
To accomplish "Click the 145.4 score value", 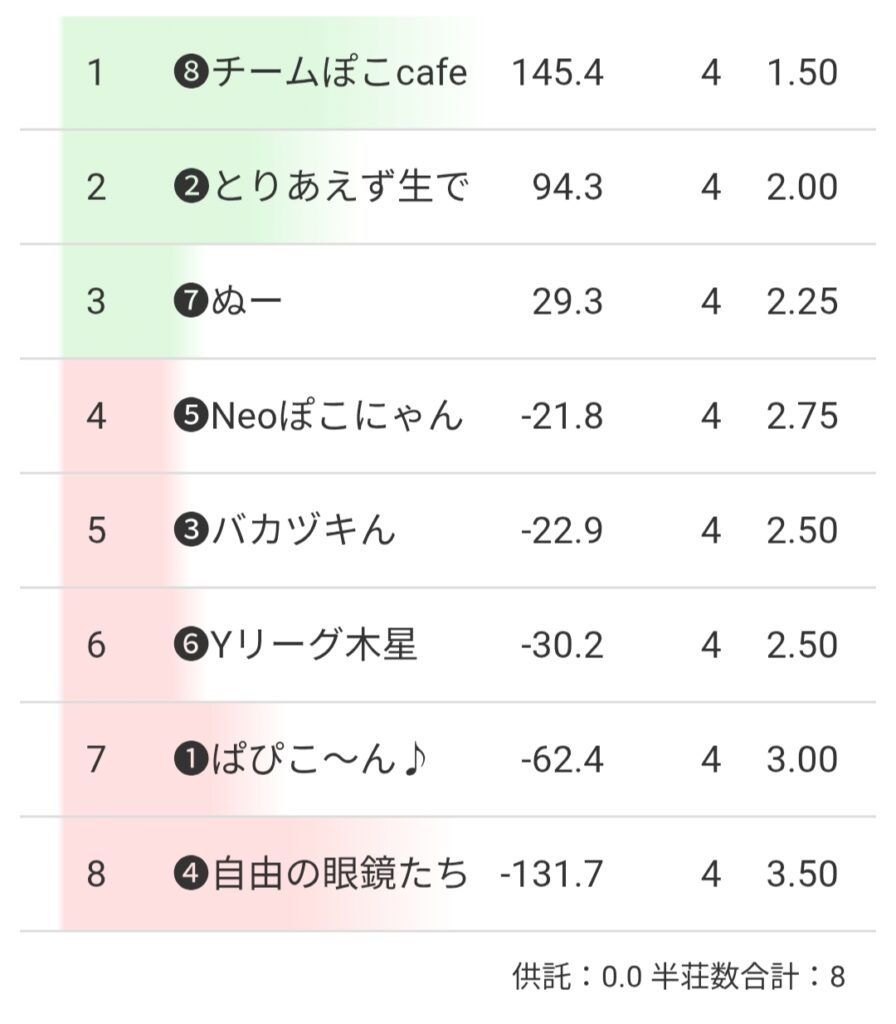I will (x=558, y=73).
